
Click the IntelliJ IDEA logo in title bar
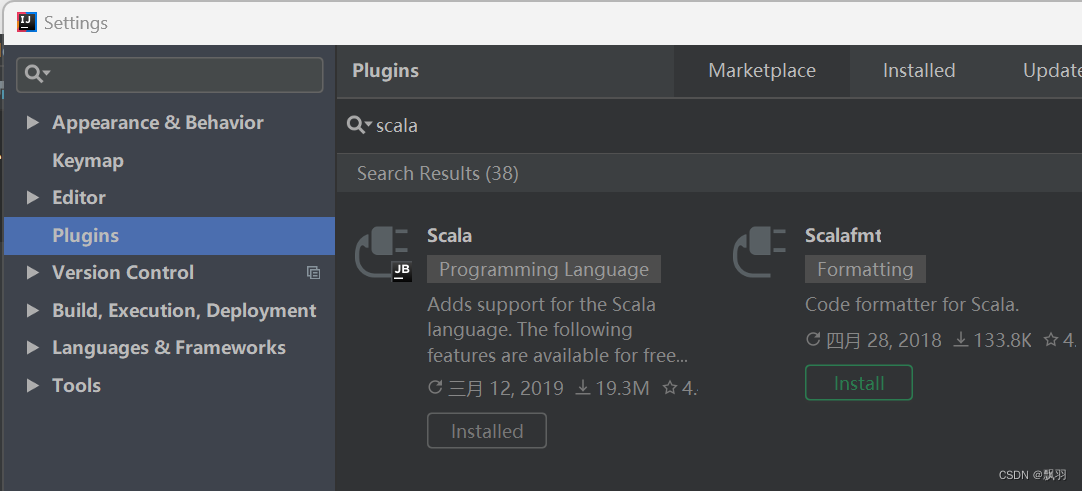click(26, 22)
